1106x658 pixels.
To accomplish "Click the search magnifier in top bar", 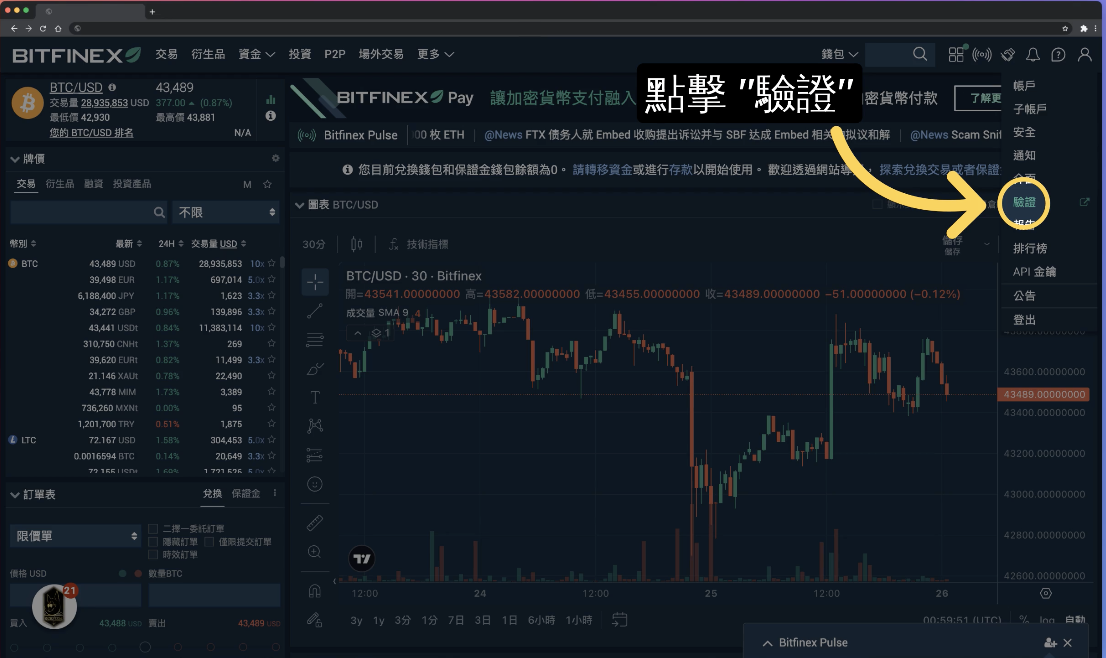I will (920, 54).
